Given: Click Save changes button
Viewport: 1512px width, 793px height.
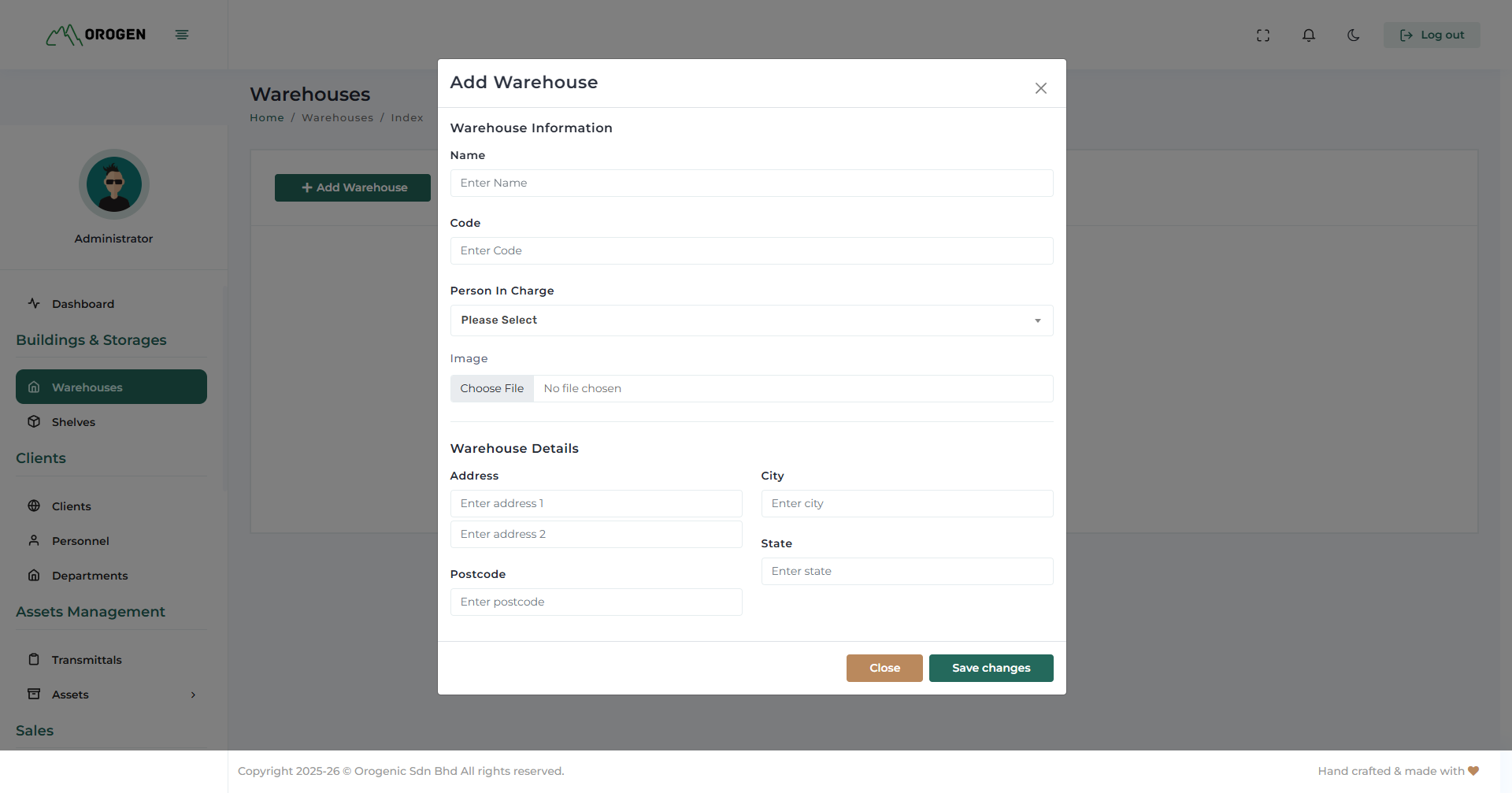Looking at the screenshot, I should coord(991,668).
